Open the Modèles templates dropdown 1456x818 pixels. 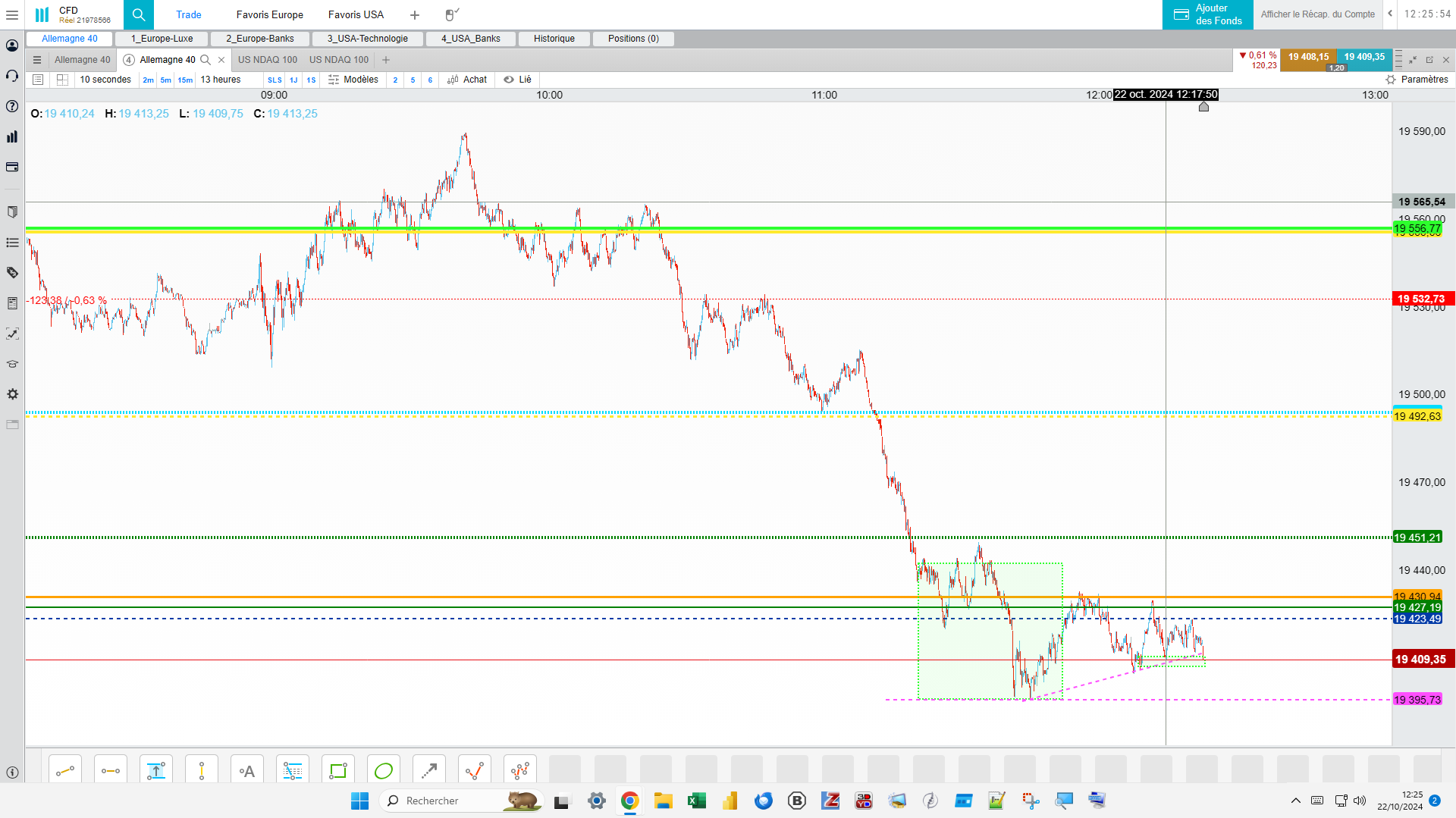[353, 80]
